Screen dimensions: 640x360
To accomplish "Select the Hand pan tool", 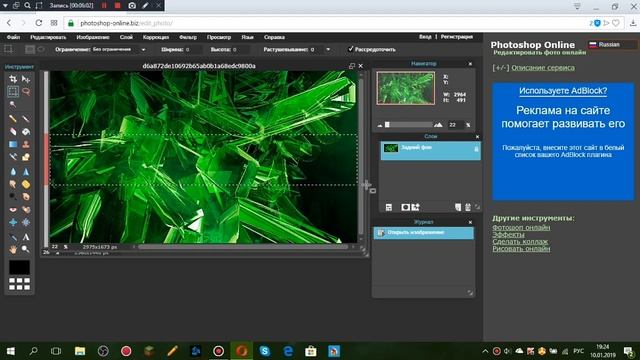I will coord(13,249).
